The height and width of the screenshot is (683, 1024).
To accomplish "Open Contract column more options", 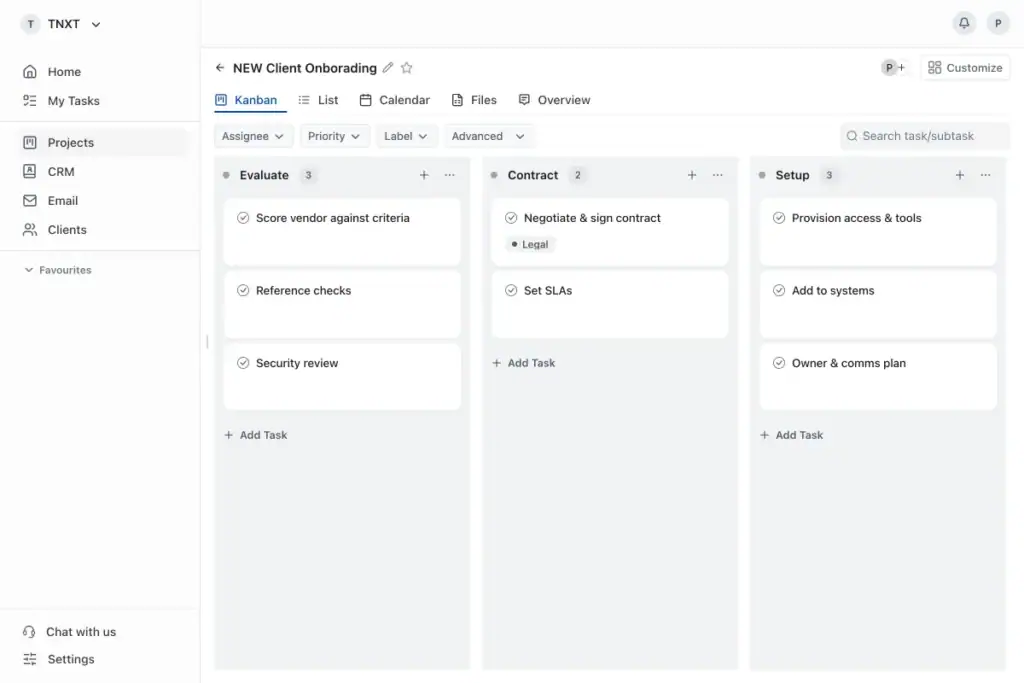I will click(x=717, y=175).
